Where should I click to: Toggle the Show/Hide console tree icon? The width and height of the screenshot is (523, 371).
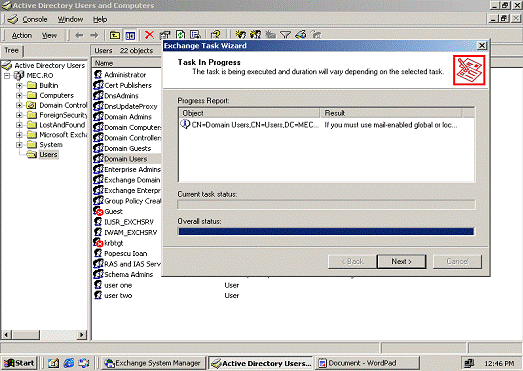(130, 35)
